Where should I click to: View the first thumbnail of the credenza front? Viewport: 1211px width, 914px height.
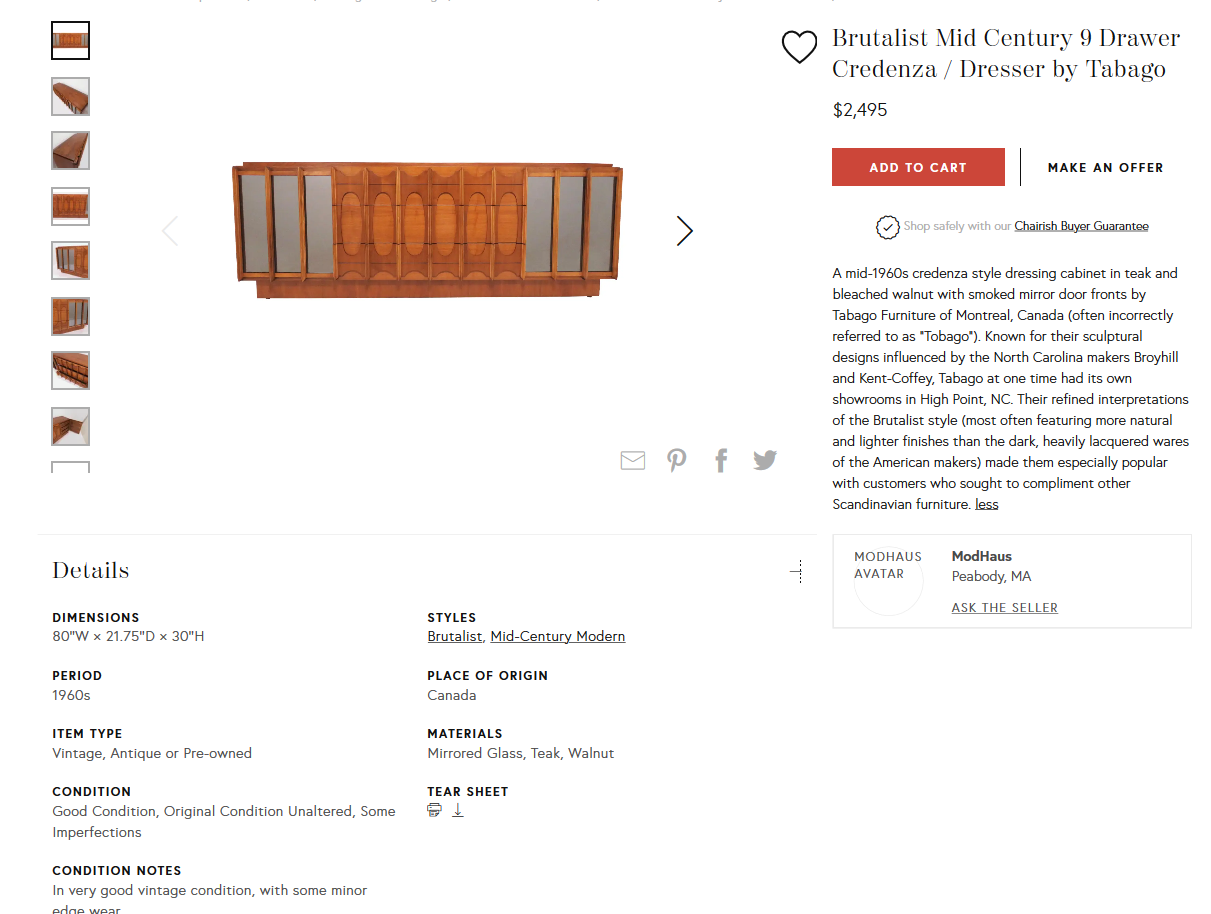(70, 41)
